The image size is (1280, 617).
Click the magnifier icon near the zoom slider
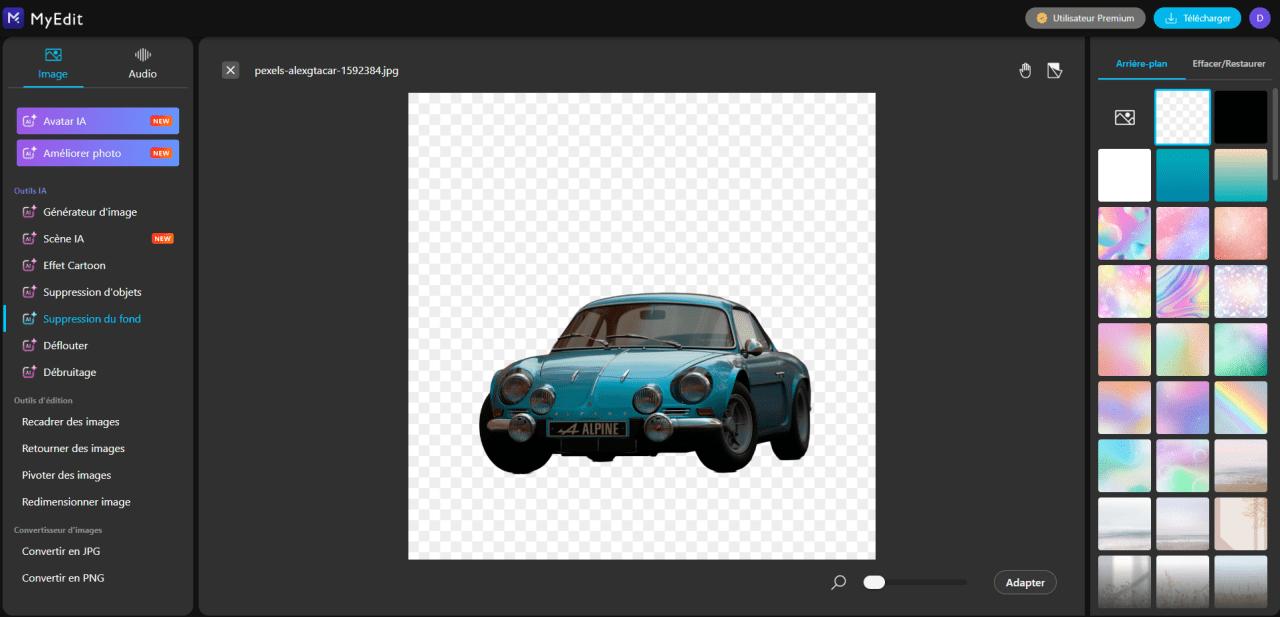point(838,582)
